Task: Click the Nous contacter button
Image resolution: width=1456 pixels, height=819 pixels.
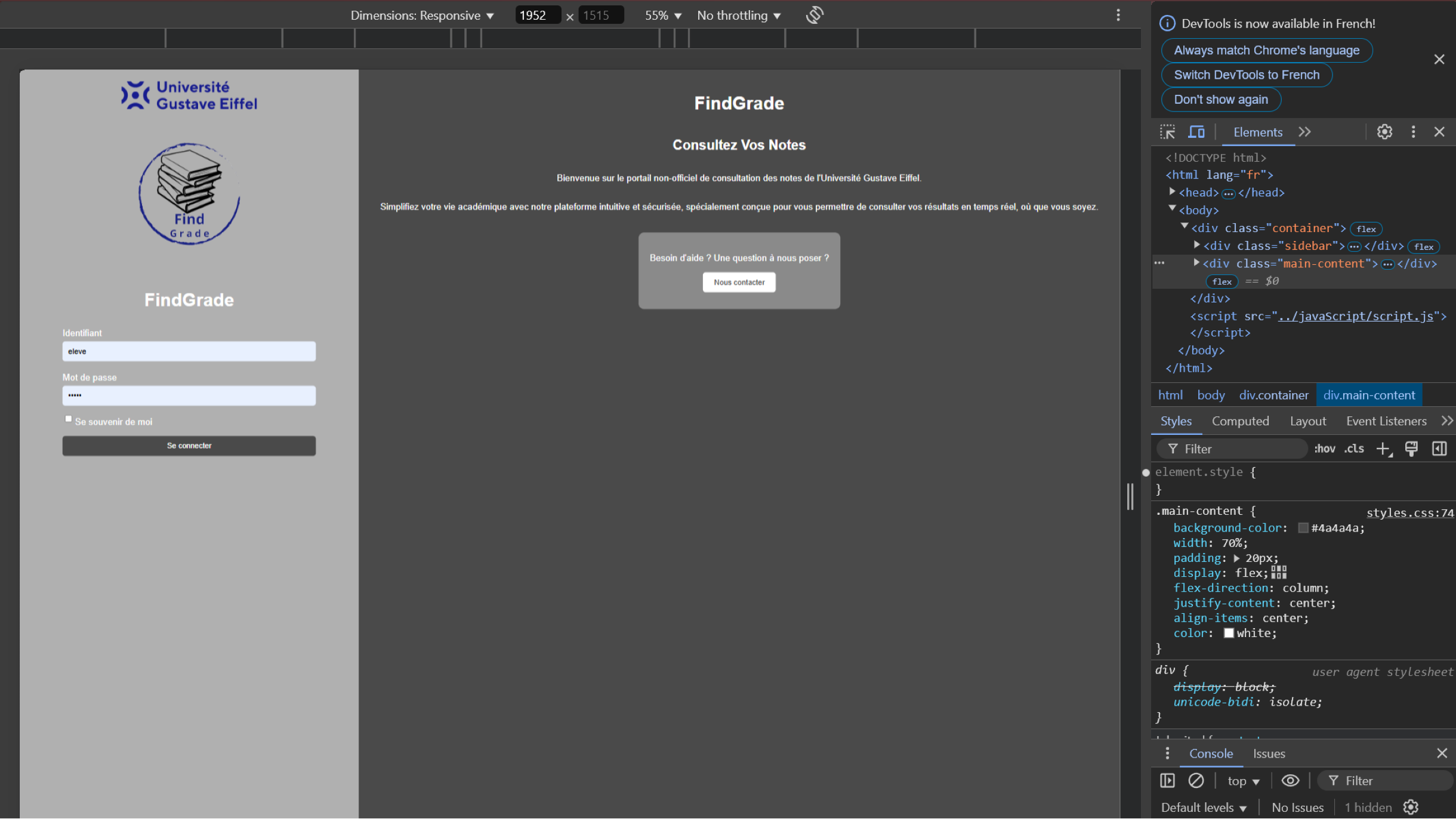Action: [x=739, y=282]
